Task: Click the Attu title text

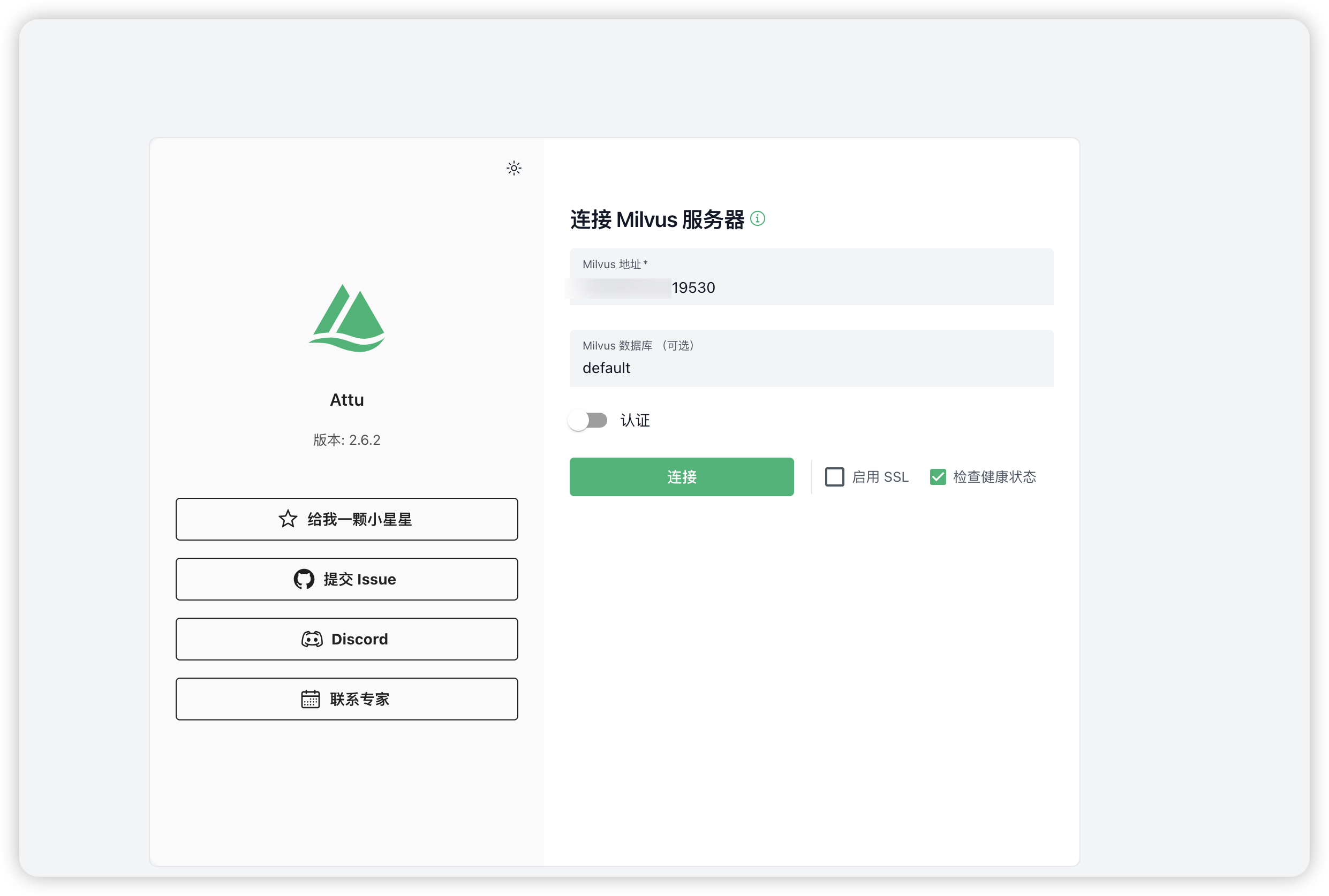Action: tap(347, 400)
